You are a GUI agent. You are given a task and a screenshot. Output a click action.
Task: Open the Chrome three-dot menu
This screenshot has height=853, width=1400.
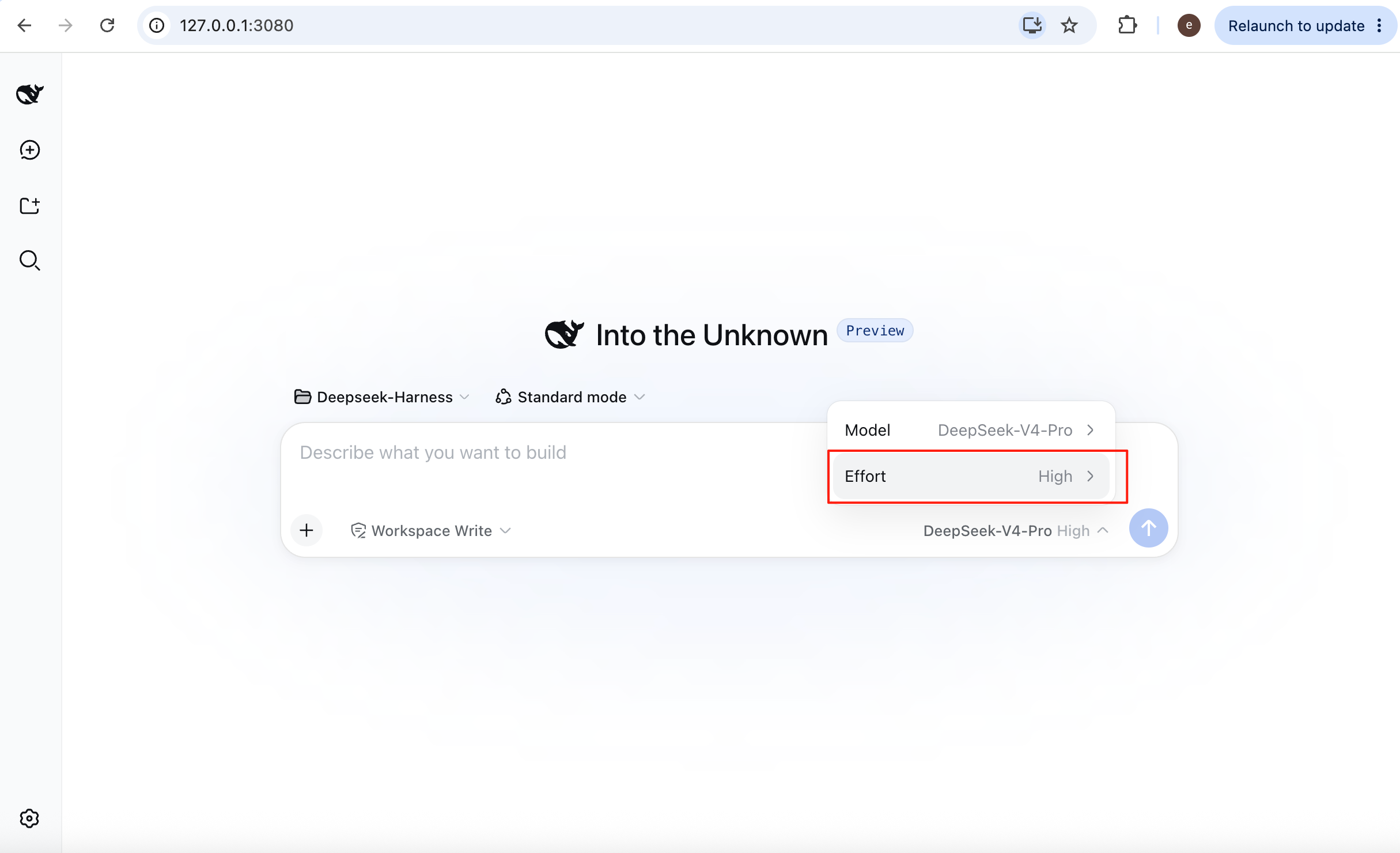click(1379, 25)
